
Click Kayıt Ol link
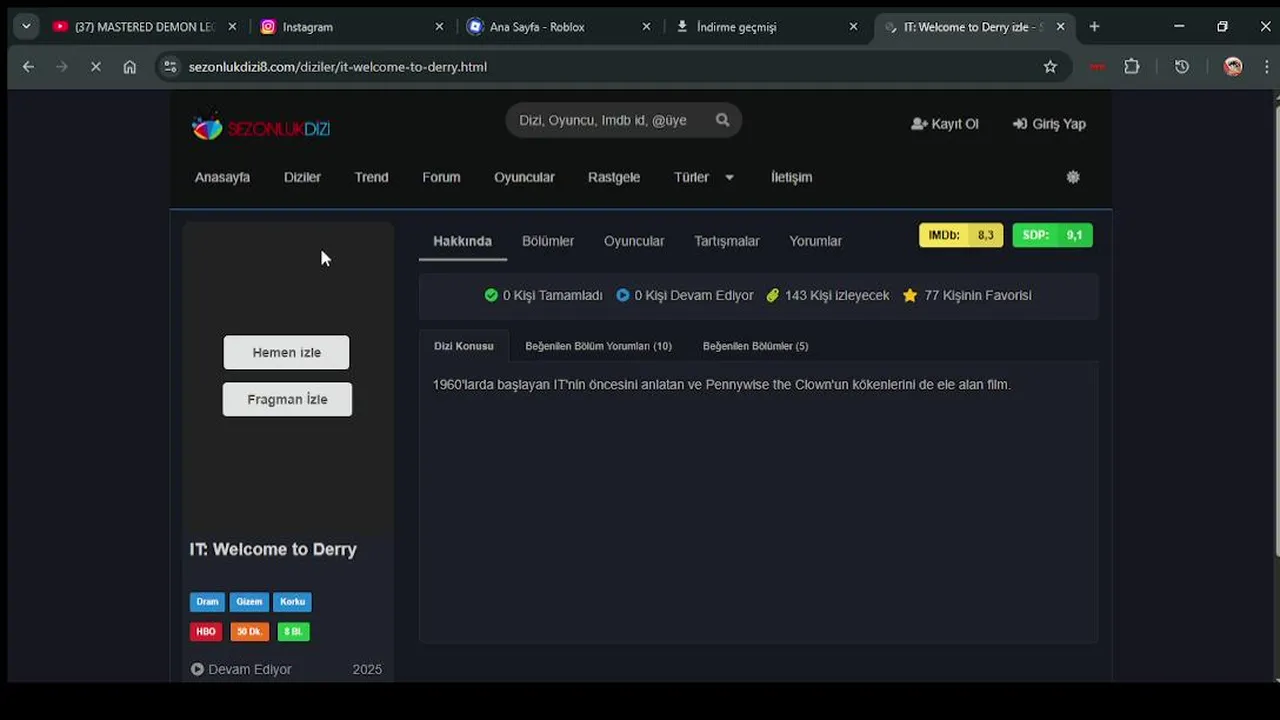pos(945,124)
